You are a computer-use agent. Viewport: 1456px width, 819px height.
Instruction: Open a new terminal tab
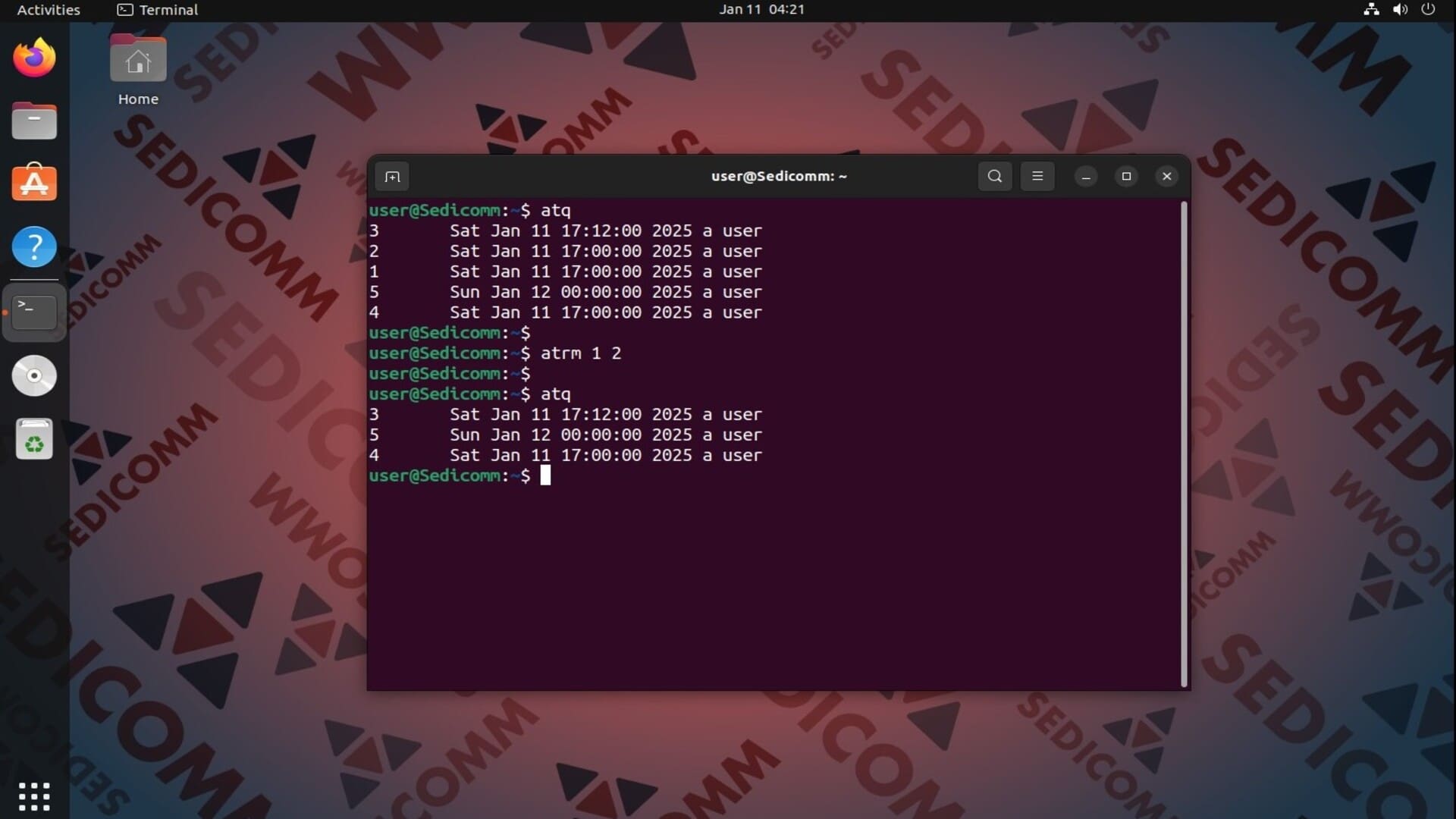tap(392, 177)
